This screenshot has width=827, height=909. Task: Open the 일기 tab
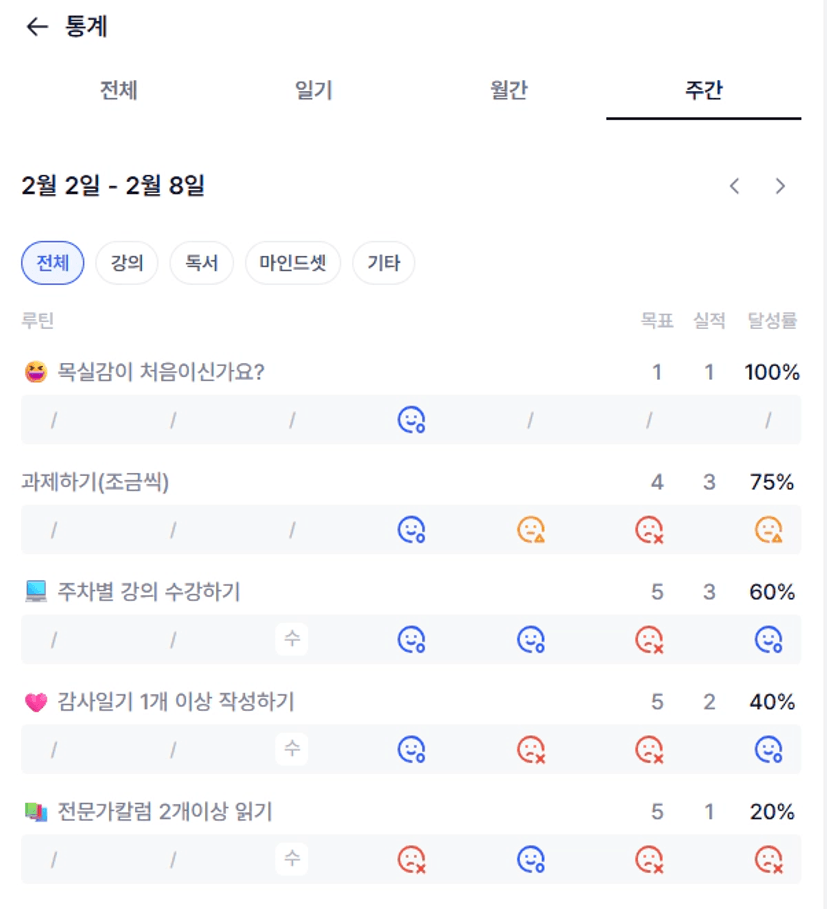tap(313, 91)
